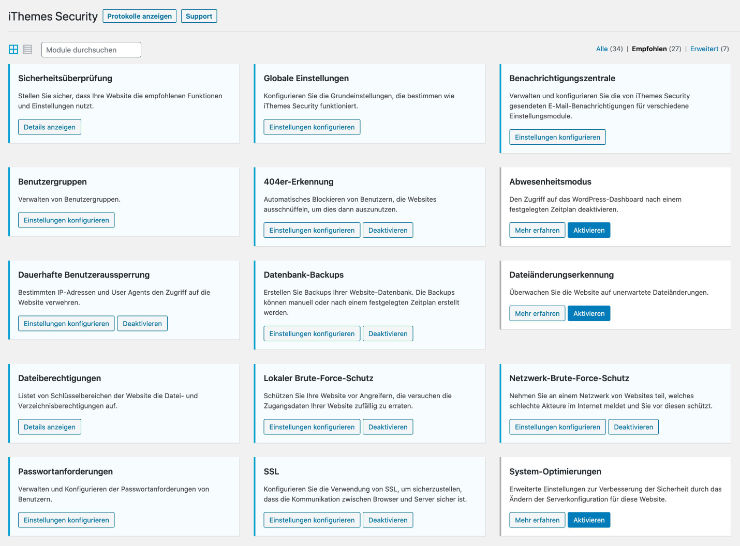Open Protokolle anzeigen
740x546 pixels.
point(139,16)
